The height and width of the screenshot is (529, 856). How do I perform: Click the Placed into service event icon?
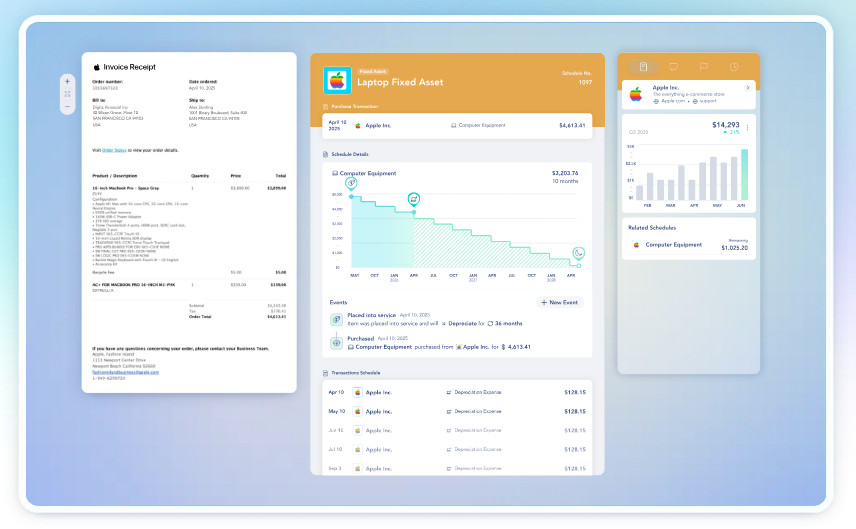tap(336, 319)
